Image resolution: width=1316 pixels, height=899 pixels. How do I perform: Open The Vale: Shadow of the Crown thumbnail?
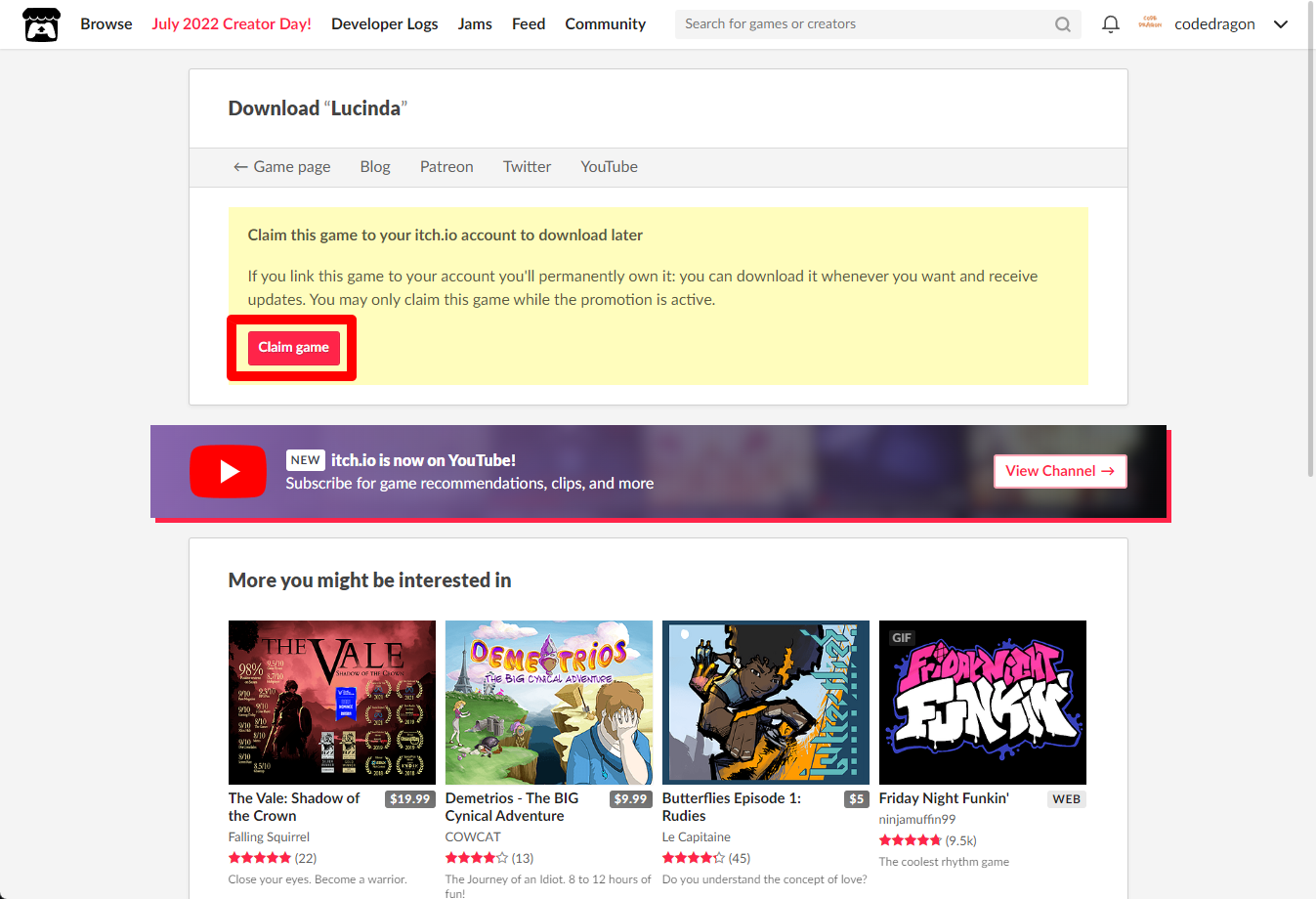[x=332, y=703]
